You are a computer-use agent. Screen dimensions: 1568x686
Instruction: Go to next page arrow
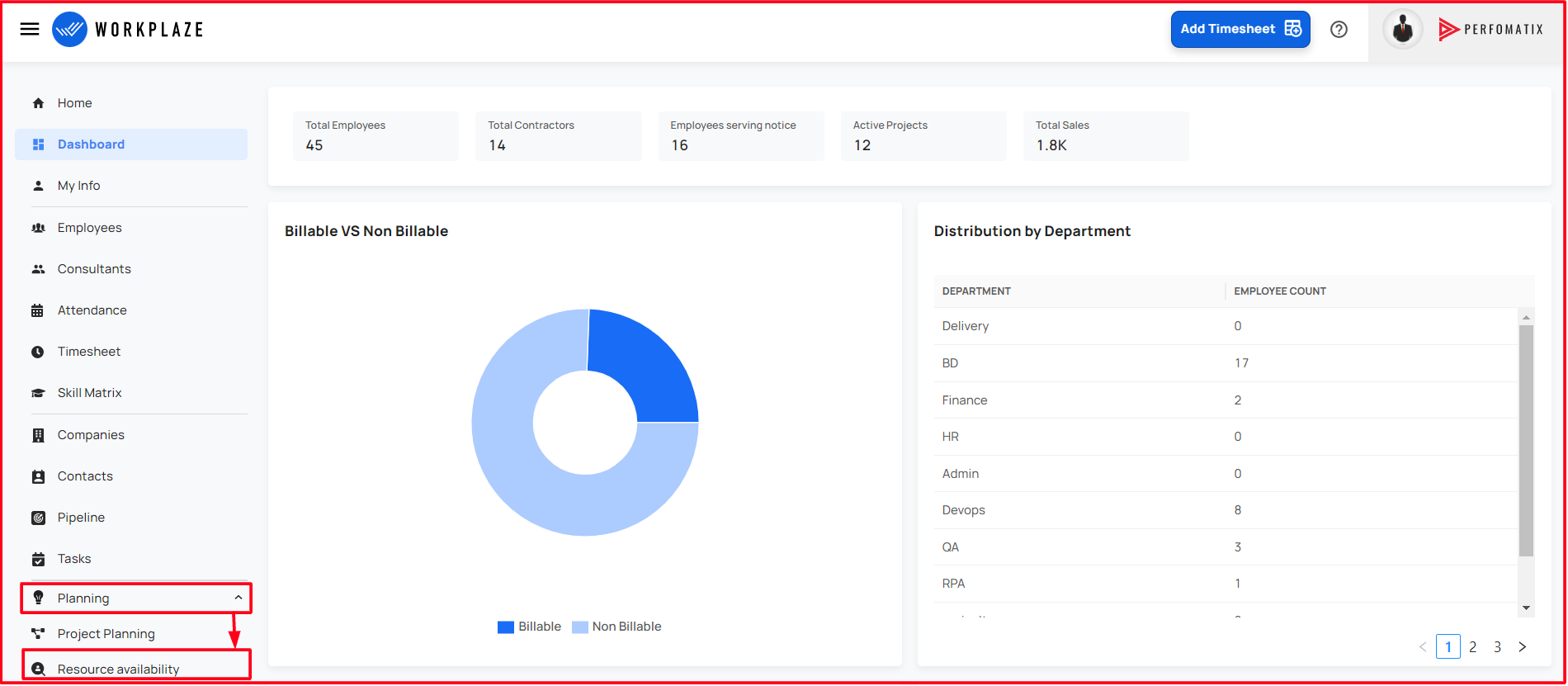point(1523,646)
